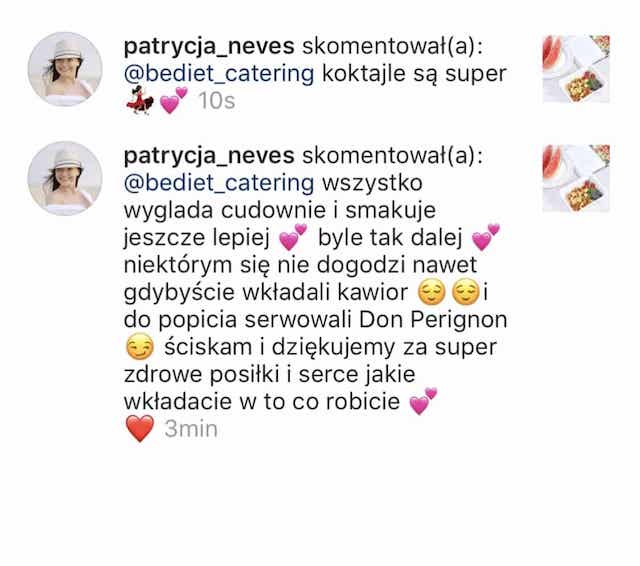Tap the smirking face emoji before ściskam
640x566 pixels.
tap(140, 347)
